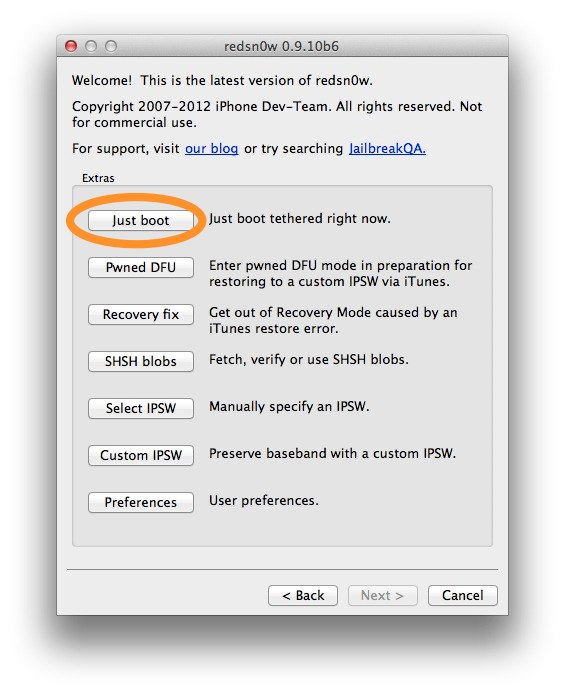Choose the Select IPSW button

141,408
